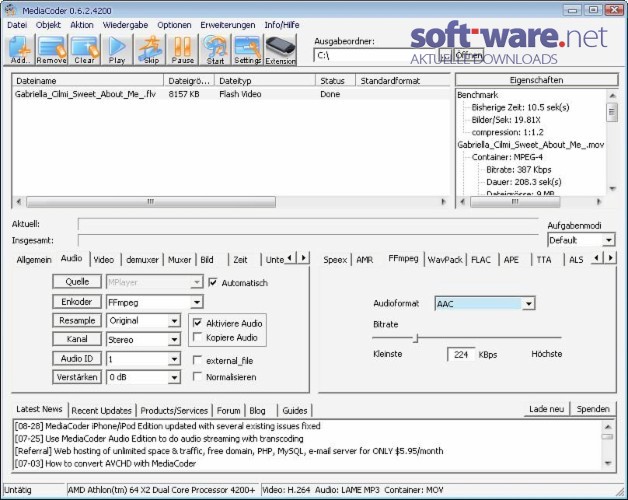
Task: Check the external_file option
Action: 197,360
